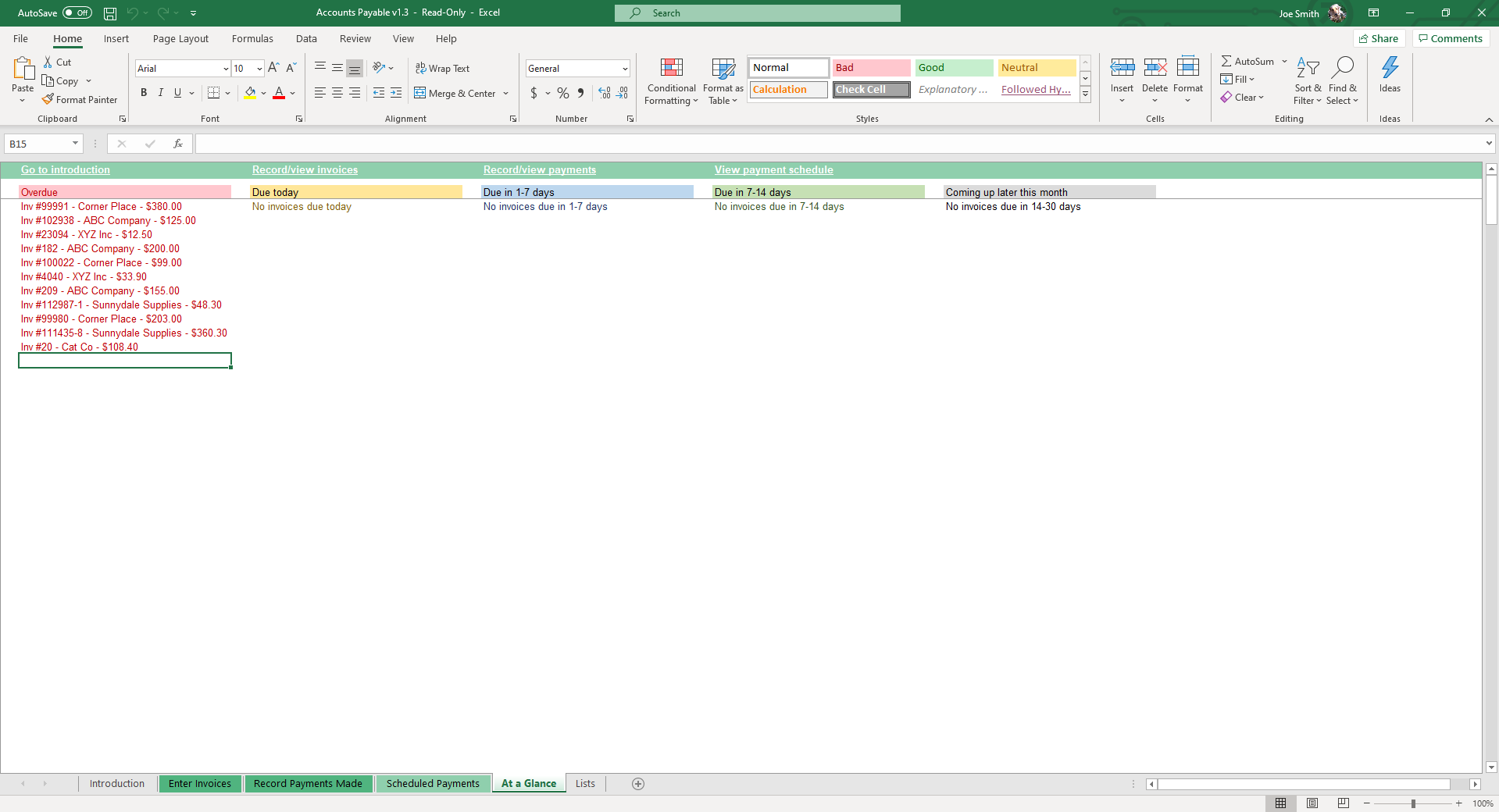Open the number format dropdown showing General

[x=625, y=69]
